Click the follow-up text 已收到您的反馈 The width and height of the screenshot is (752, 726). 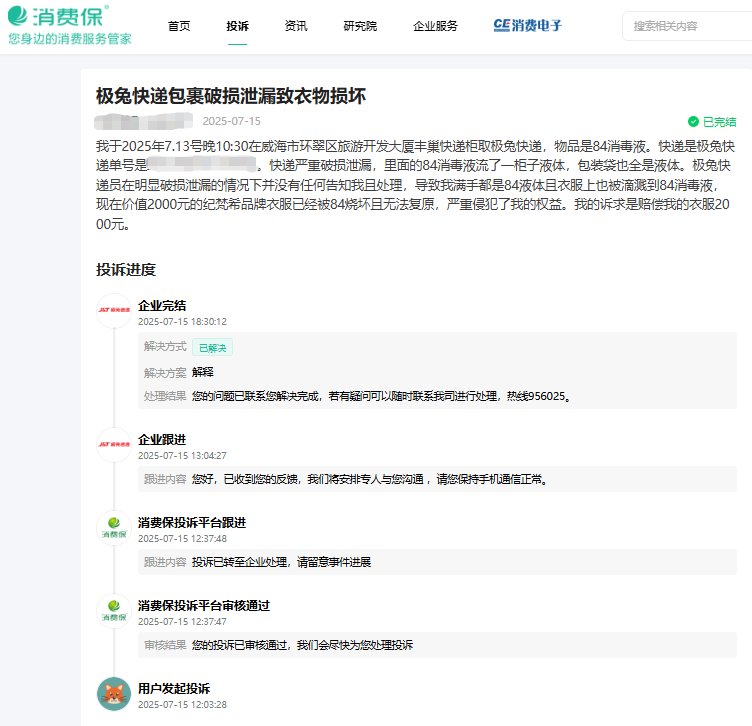(263, 479)
